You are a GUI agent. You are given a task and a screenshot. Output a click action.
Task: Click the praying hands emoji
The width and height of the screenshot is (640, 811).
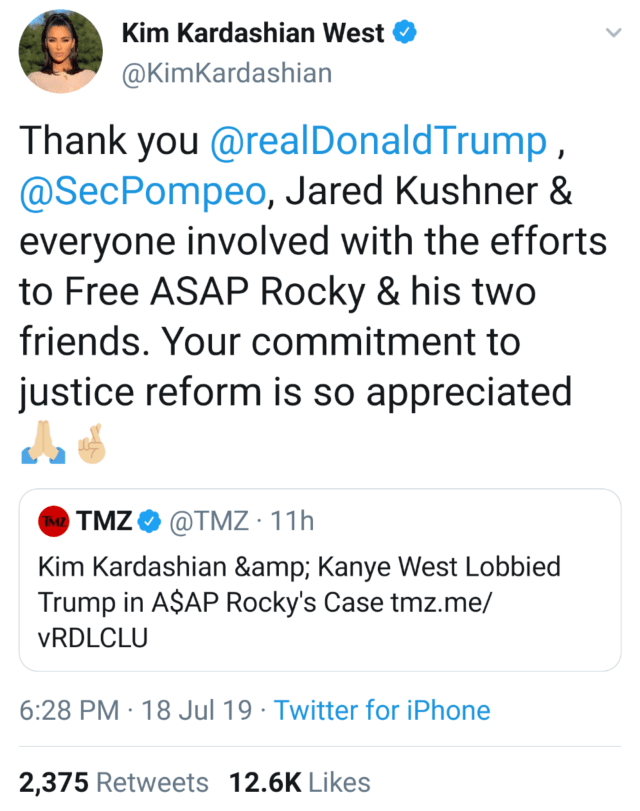coord(43,443)
